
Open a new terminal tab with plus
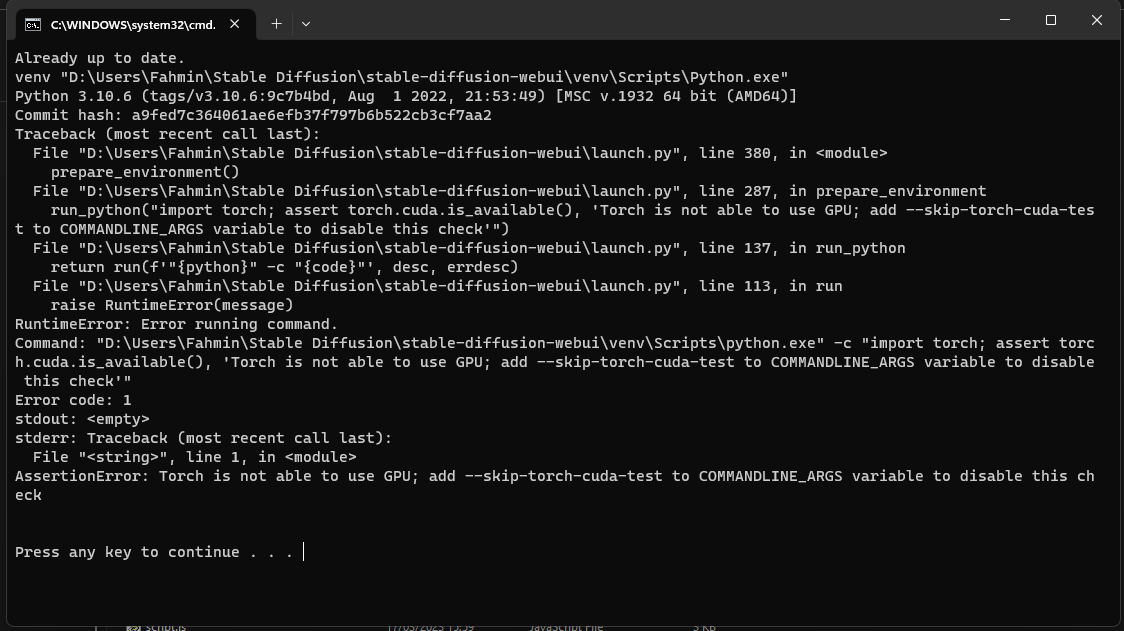click(x=276, y=23)
